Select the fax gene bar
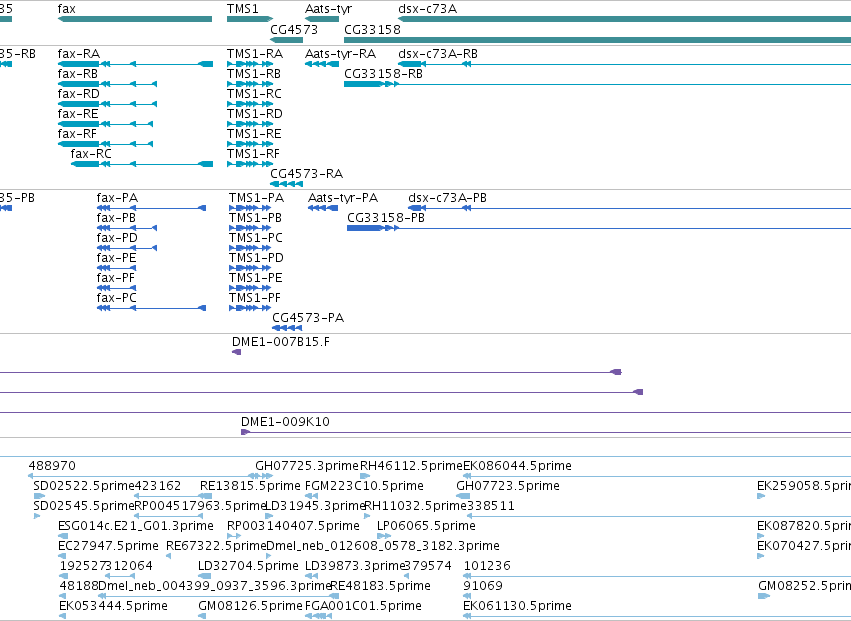851x621 pixels. pyautogui.click(x=135, y=19)
